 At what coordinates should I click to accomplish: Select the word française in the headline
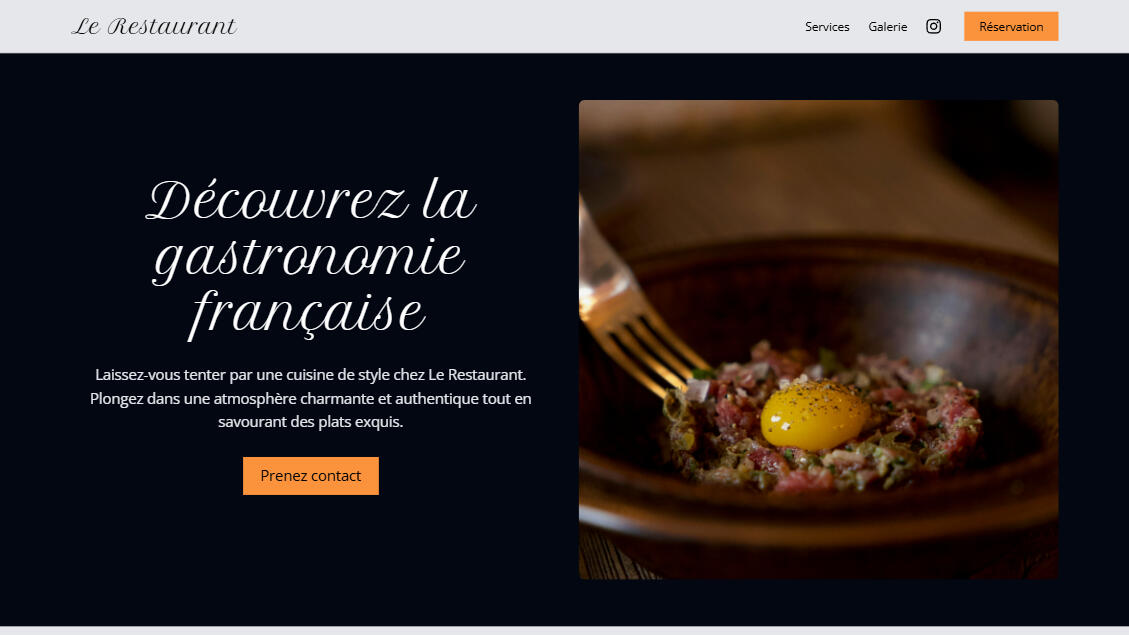click(307, 314)
